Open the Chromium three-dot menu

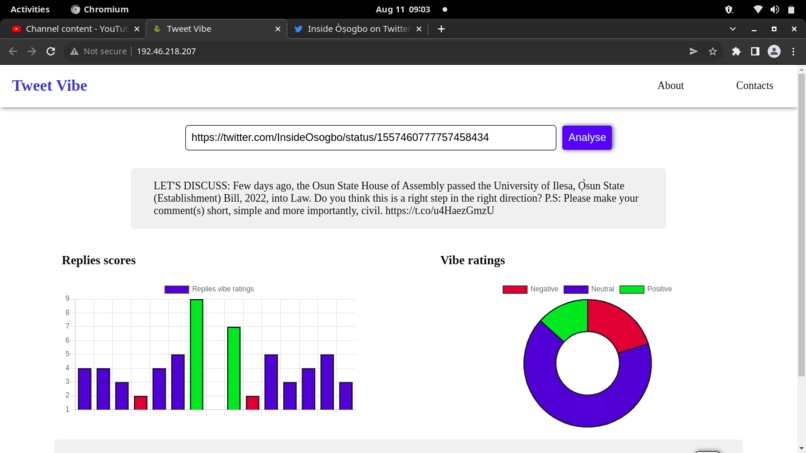point(793,51)
